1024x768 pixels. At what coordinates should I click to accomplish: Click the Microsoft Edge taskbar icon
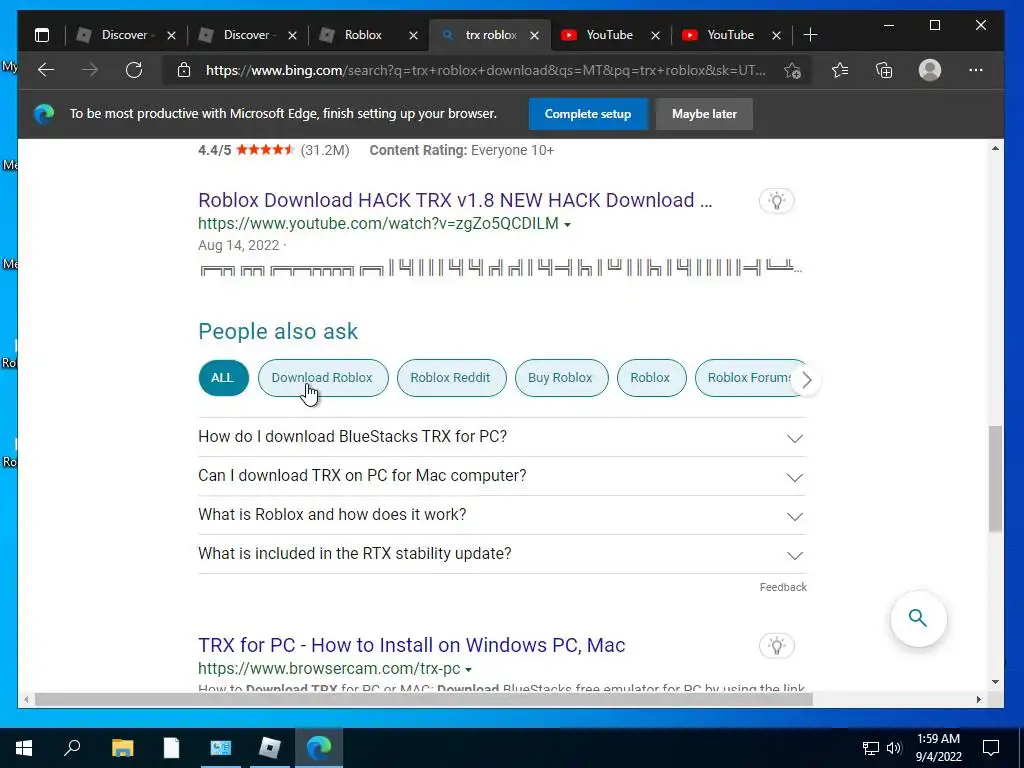point(319,748)
